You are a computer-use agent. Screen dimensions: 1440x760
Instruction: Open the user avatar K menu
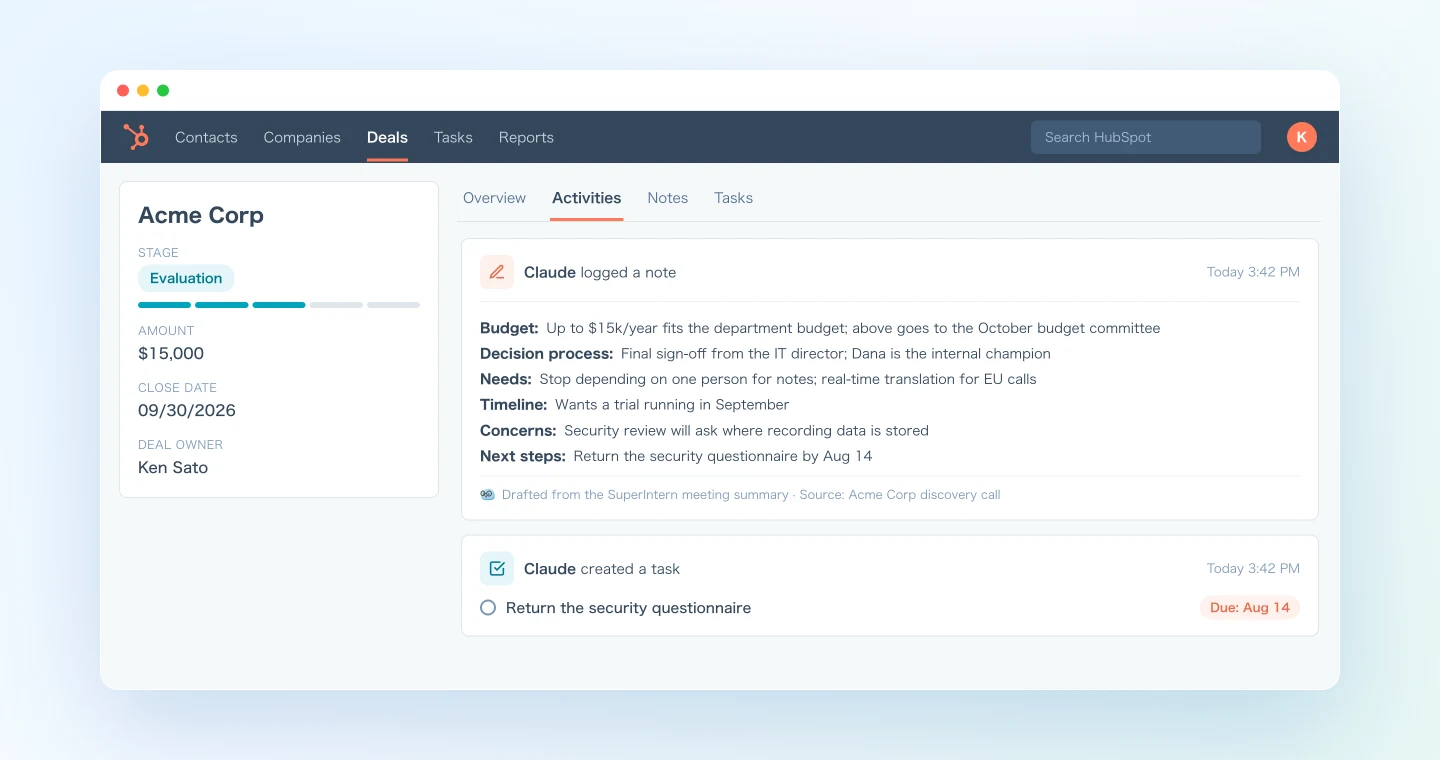click(1302, 137)
